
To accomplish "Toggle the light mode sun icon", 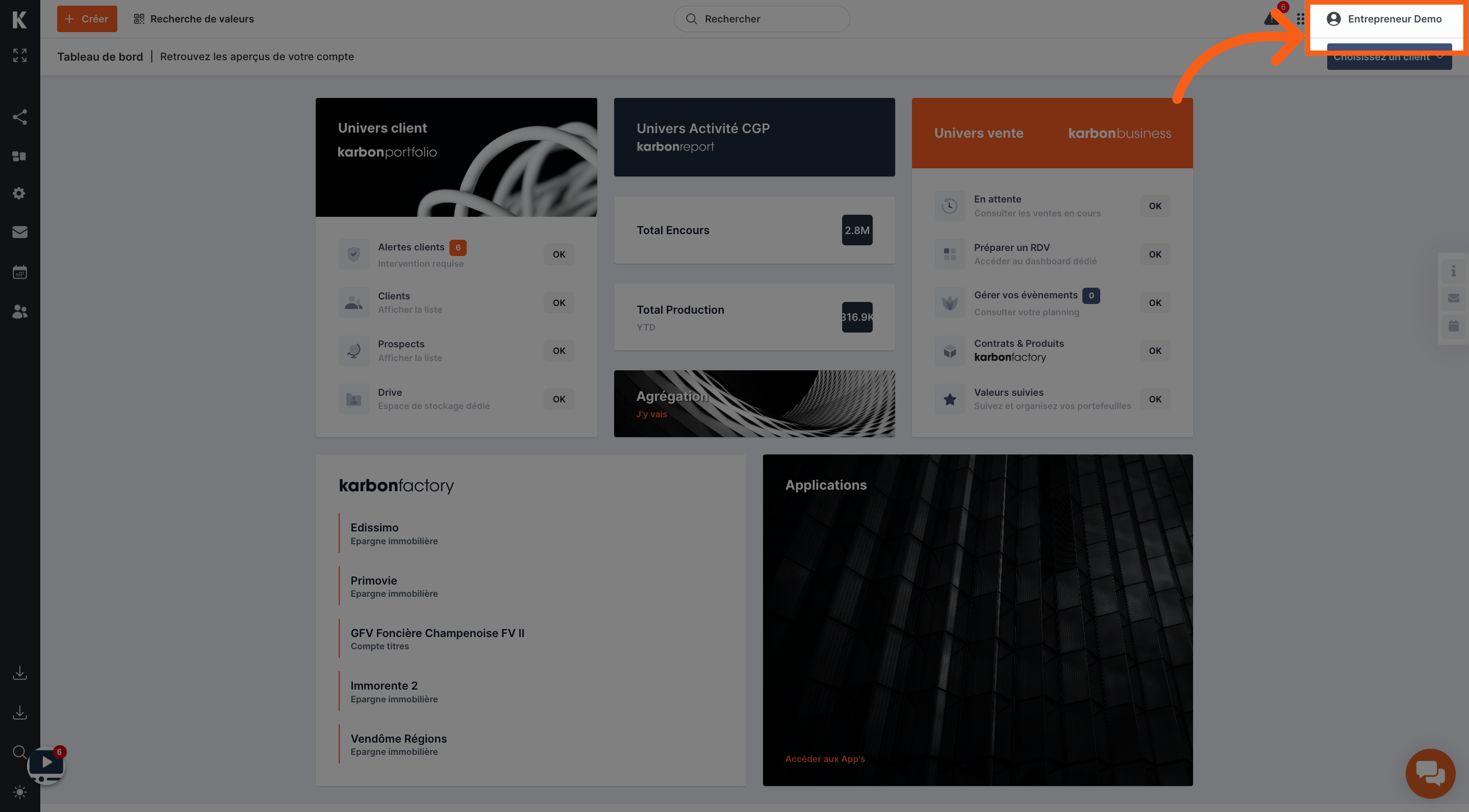I will [19, 792].
